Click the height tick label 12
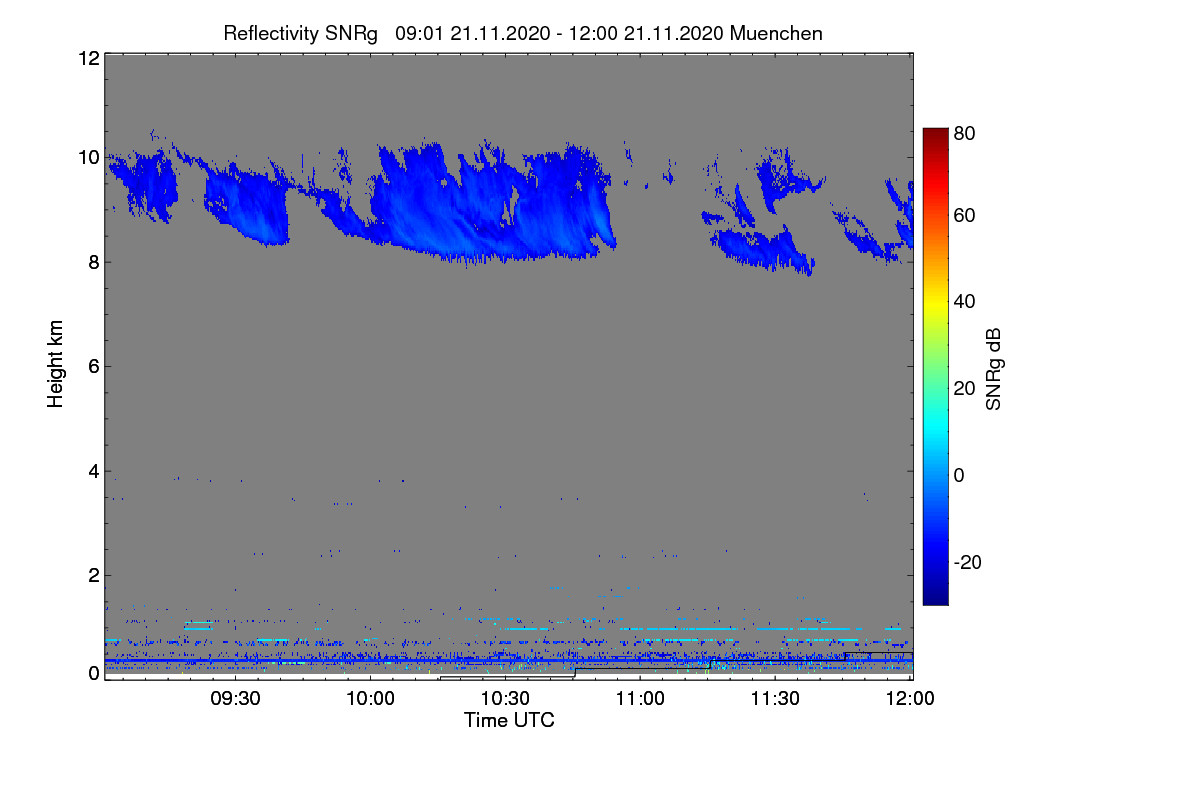The height and width of the screenshot is (800, 1200). pos(88,58)
